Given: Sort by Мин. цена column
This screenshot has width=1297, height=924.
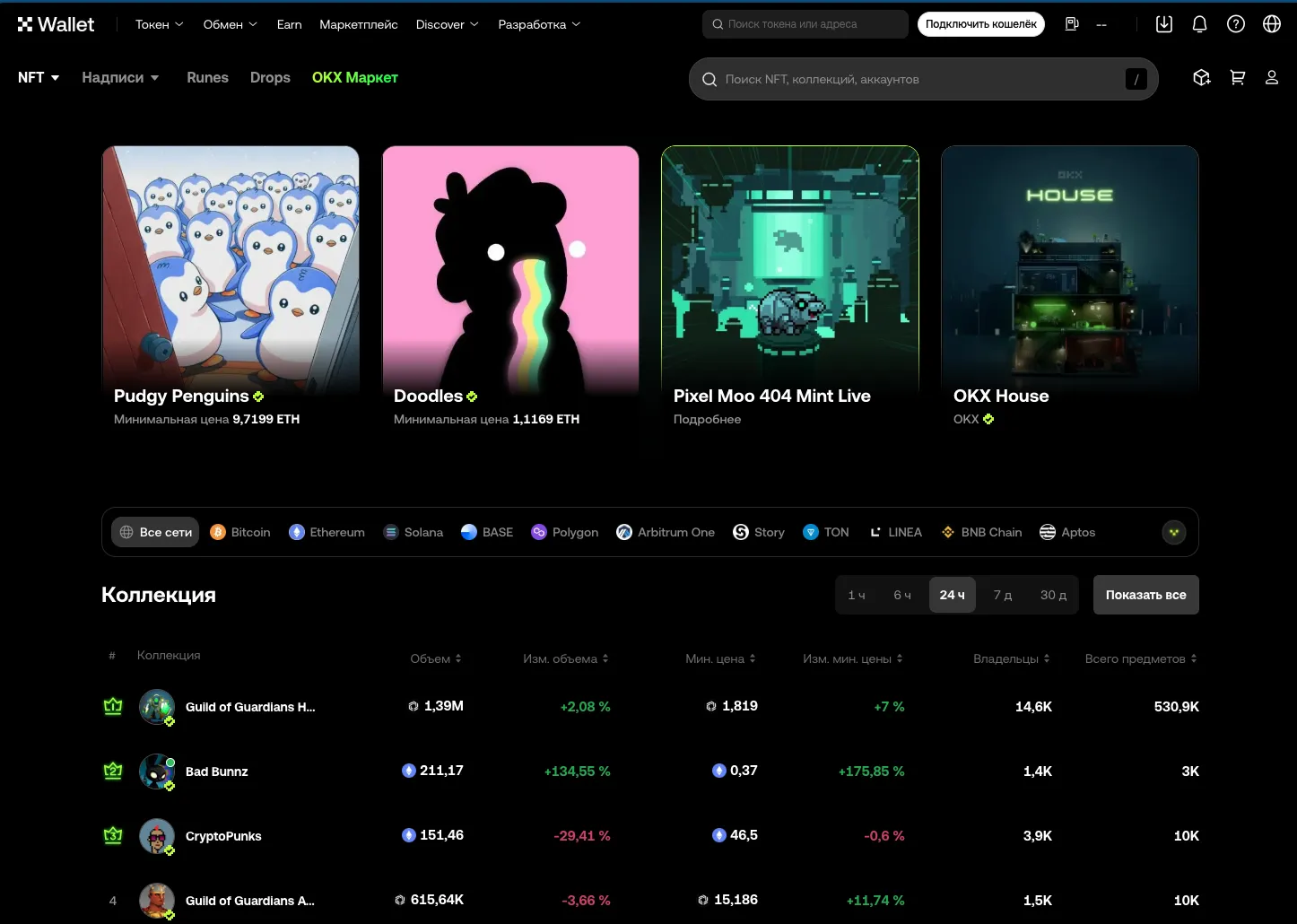Looking at the screenshot, I should click(721, 658).
